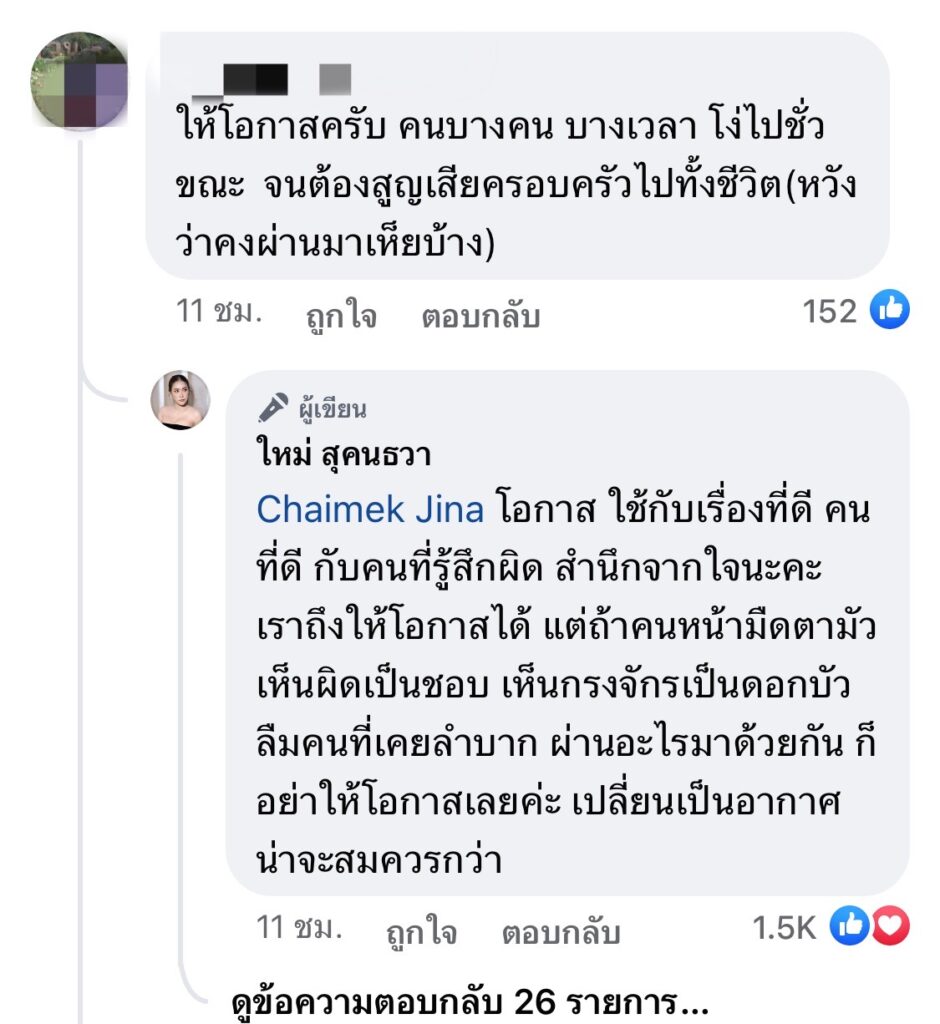Click the 11 ชม. timestamp under the author reply
Image resolution: width=940 pixels, height=1024 pixels.
tap(299, 928)
